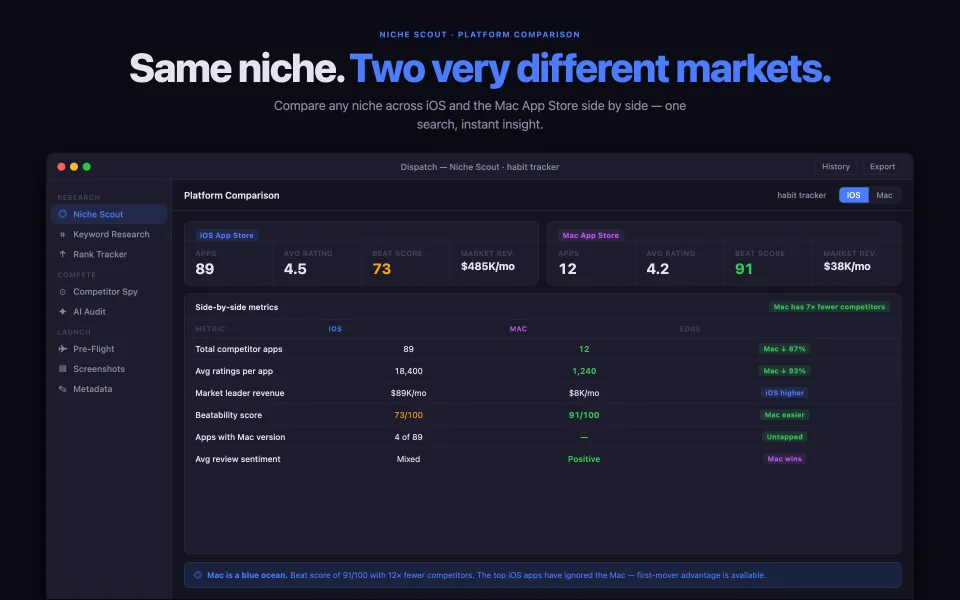This screenshot has width=960, height=600.
Task: Click the '4 of 89' apps value
Action: [x=408, y=437]
